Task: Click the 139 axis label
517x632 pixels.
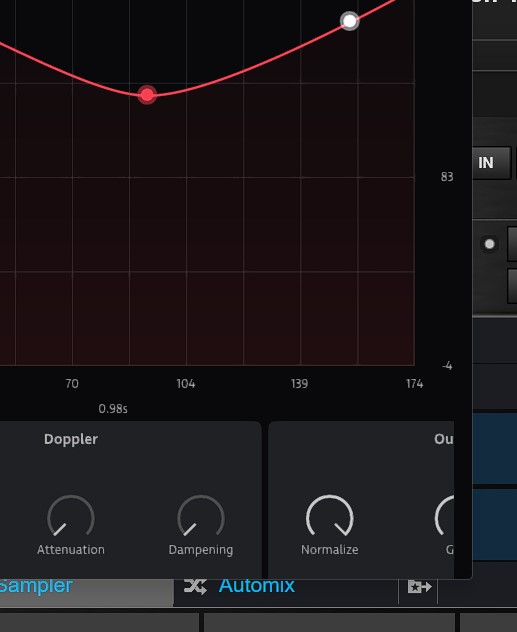Action: pos(299,384)
